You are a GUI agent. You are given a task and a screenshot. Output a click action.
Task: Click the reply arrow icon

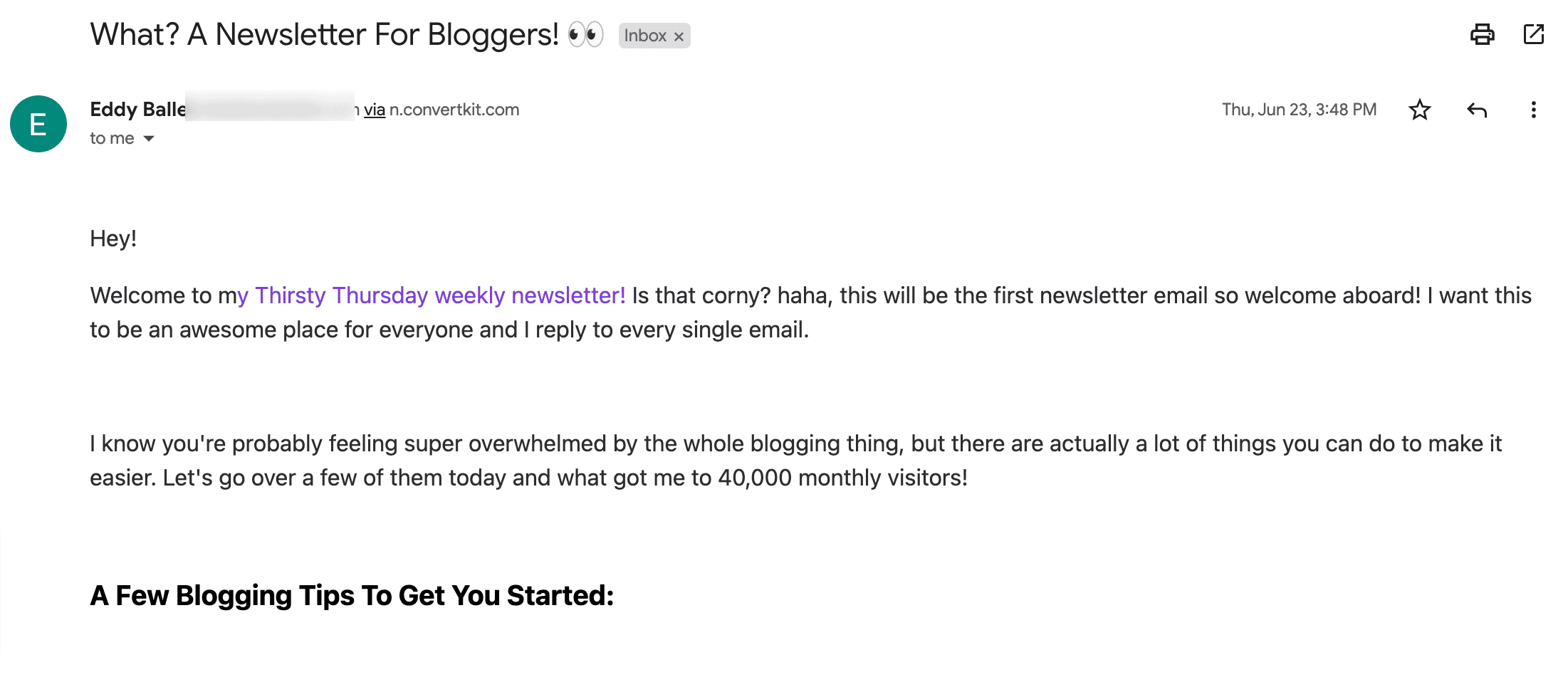click(x=1476, y=110)
